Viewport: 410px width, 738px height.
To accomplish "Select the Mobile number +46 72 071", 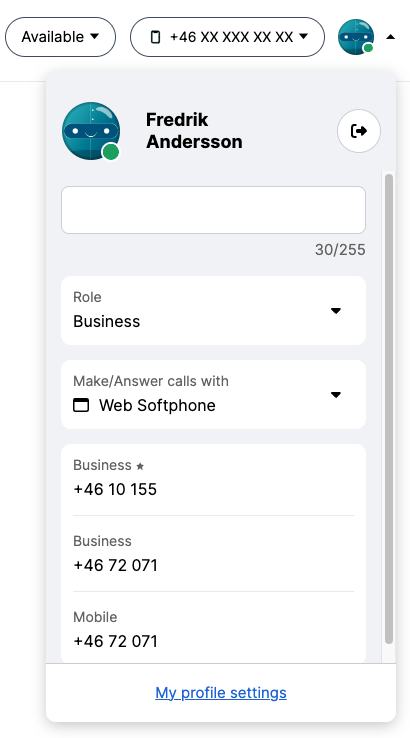I will (213, 630).
